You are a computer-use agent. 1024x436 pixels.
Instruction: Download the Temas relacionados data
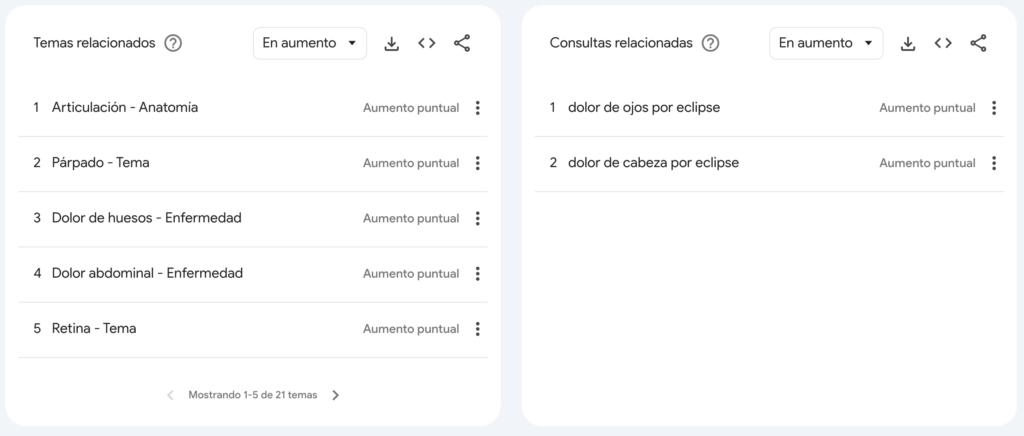point(392,43)
